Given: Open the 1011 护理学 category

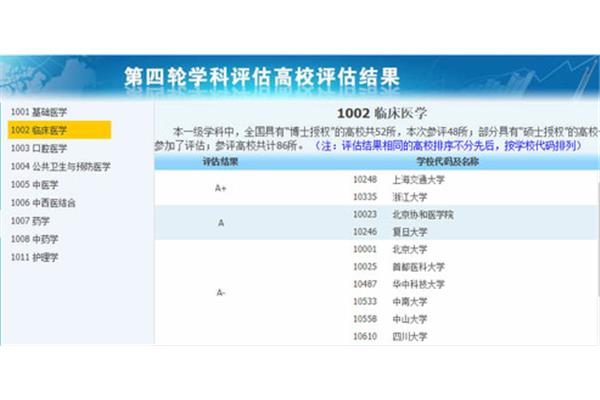Looking at the screenshot, I should 34,257.
